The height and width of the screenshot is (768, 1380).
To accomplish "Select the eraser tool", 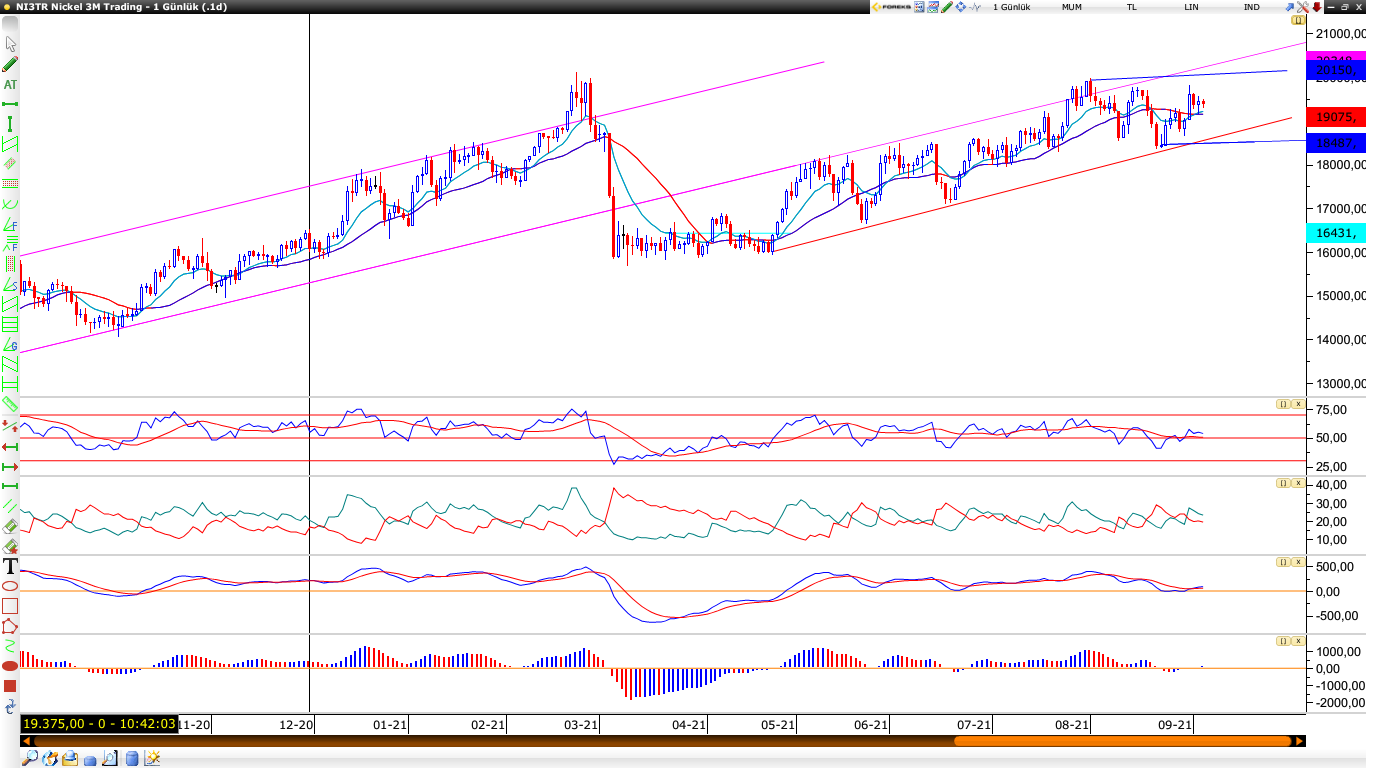I will coord(11,526).
